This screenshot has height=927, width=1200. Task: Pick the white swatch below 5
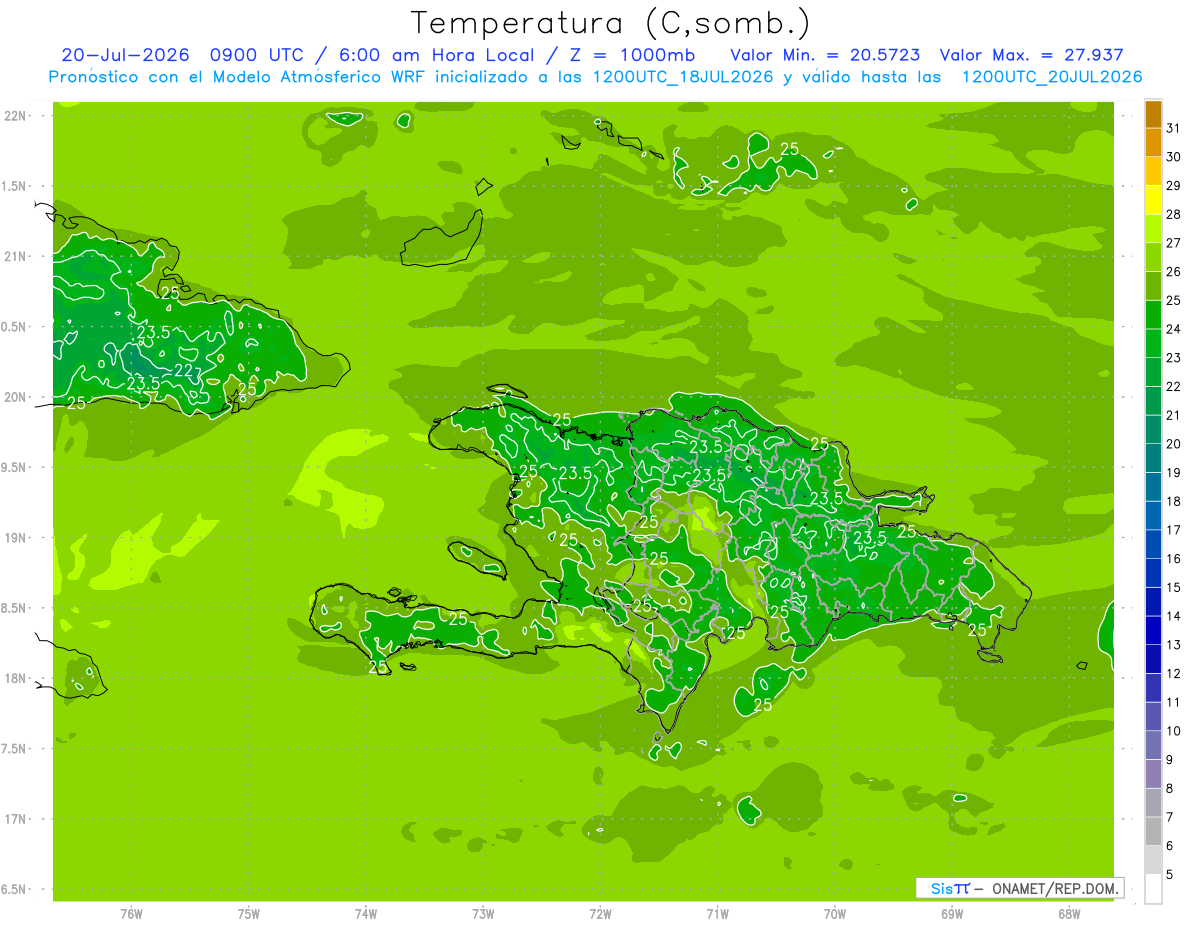click(1153, 889)
